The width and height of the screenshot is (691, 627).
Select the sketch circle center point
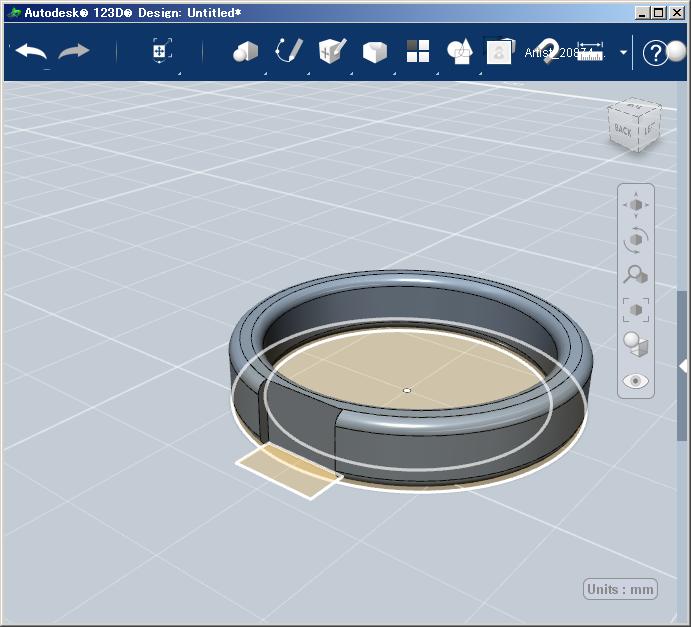407,390
